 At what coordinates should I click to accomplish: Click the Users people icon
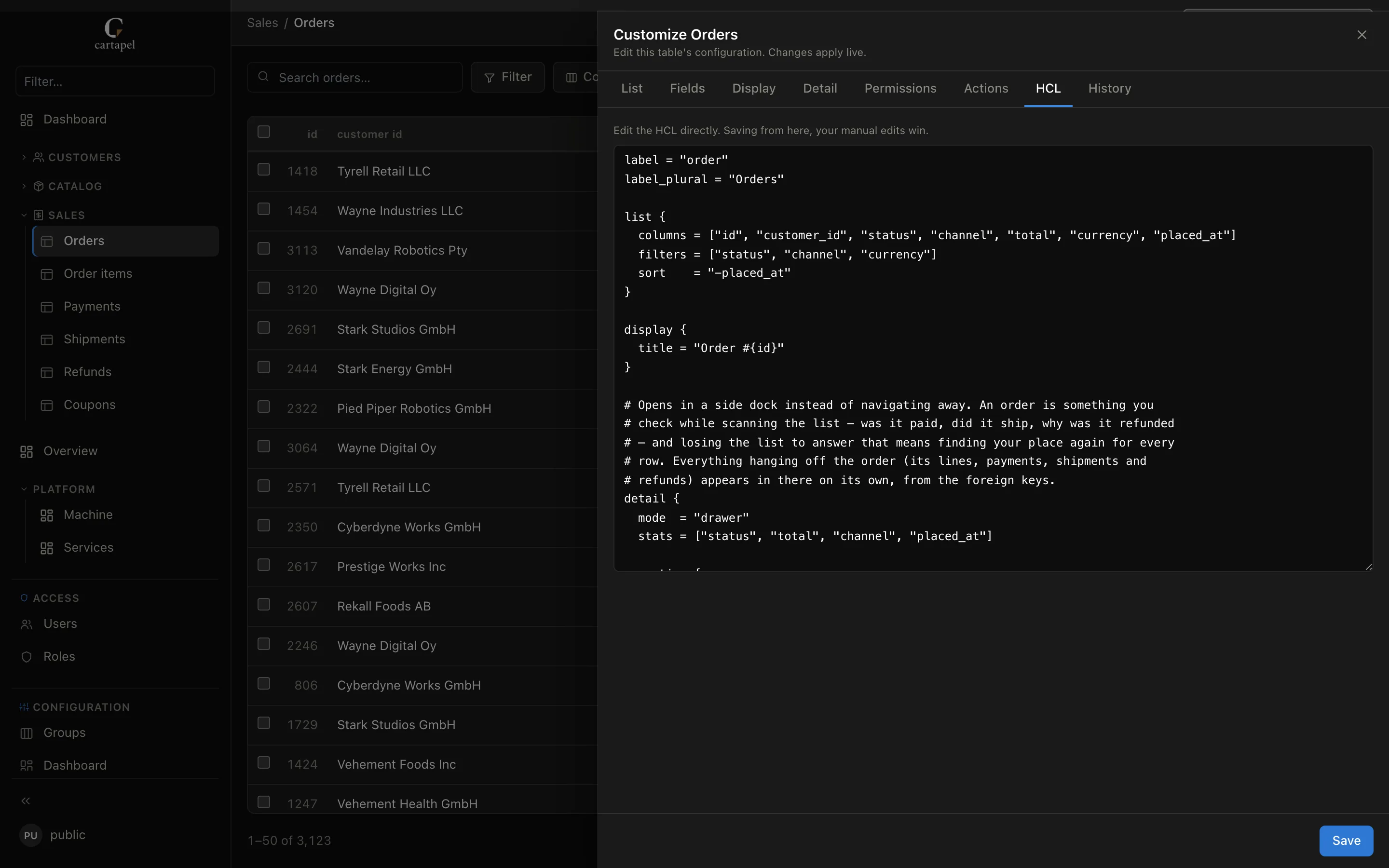pos(27,624)
